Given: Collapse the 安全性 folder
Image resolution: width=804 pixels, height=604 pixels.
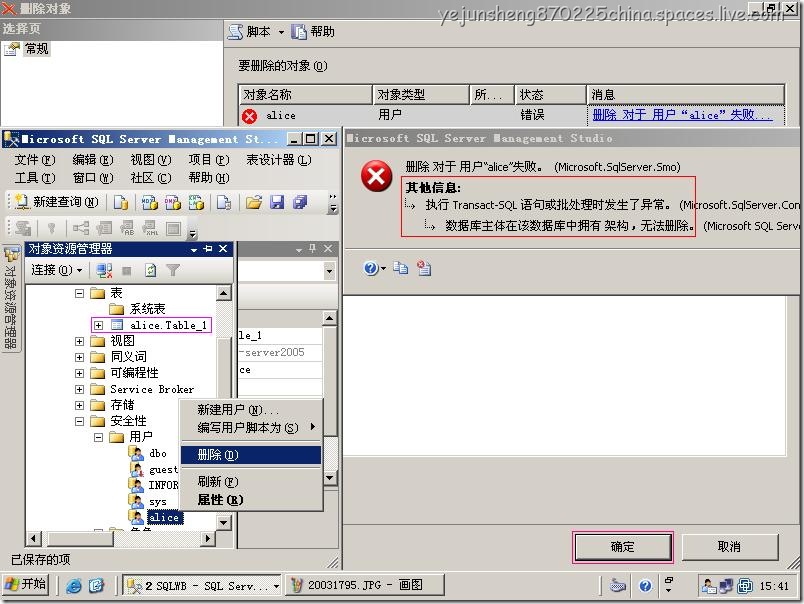Looking at the screenshot, I should (x=79, y=421).
